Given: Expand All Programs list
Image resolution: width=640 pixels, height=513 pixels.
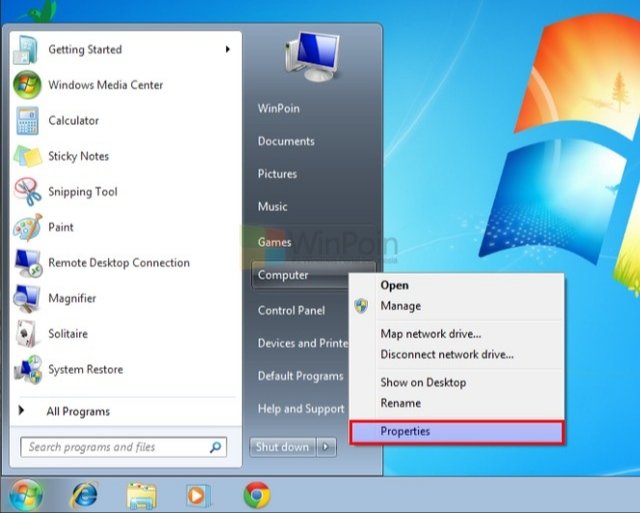Looking at the screenshot, I should click(78, 411).
